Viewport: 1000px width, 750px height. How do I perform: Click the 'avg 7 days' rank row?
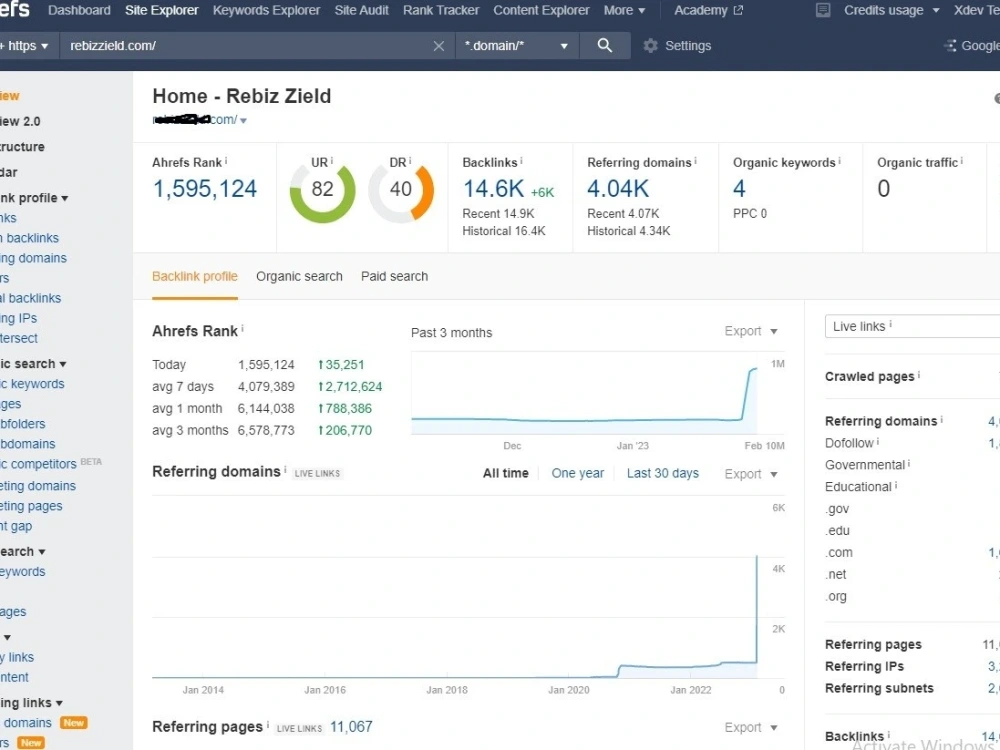click(267, 386)
